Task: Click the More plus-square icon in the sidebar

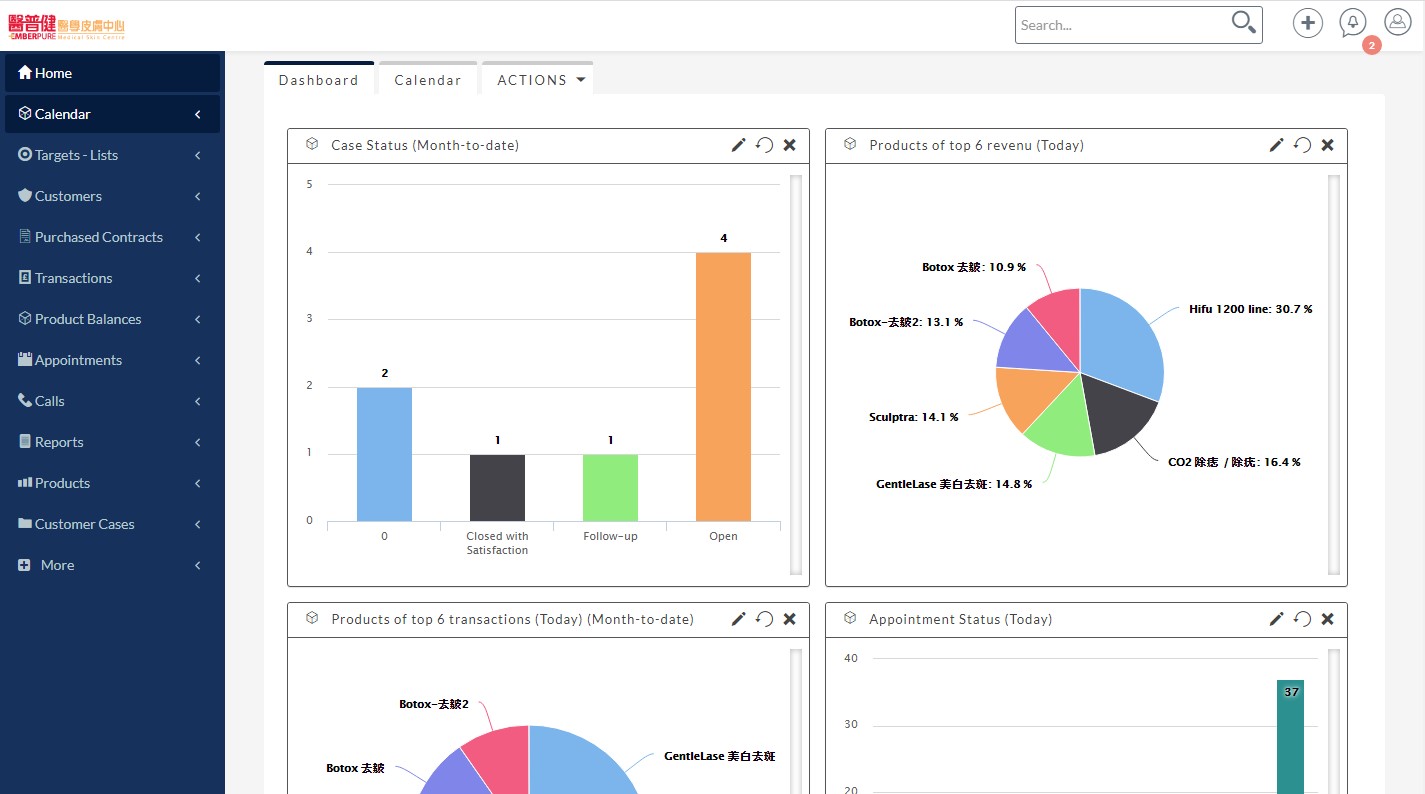Action: [25, 565]
